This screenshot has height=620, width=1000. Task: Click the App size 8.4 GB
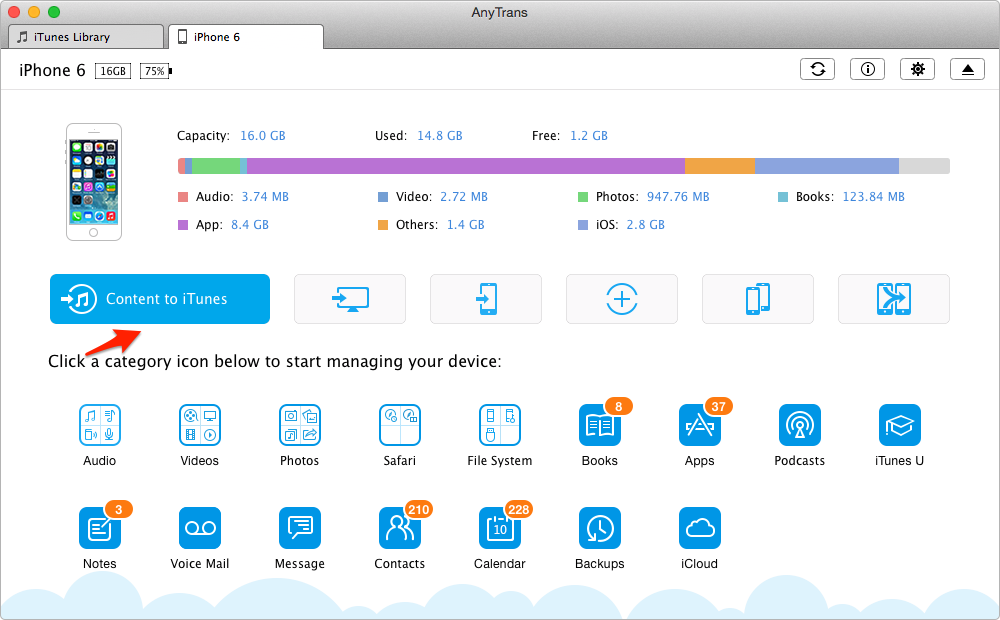pyautogui.click(x=250, y=225)
